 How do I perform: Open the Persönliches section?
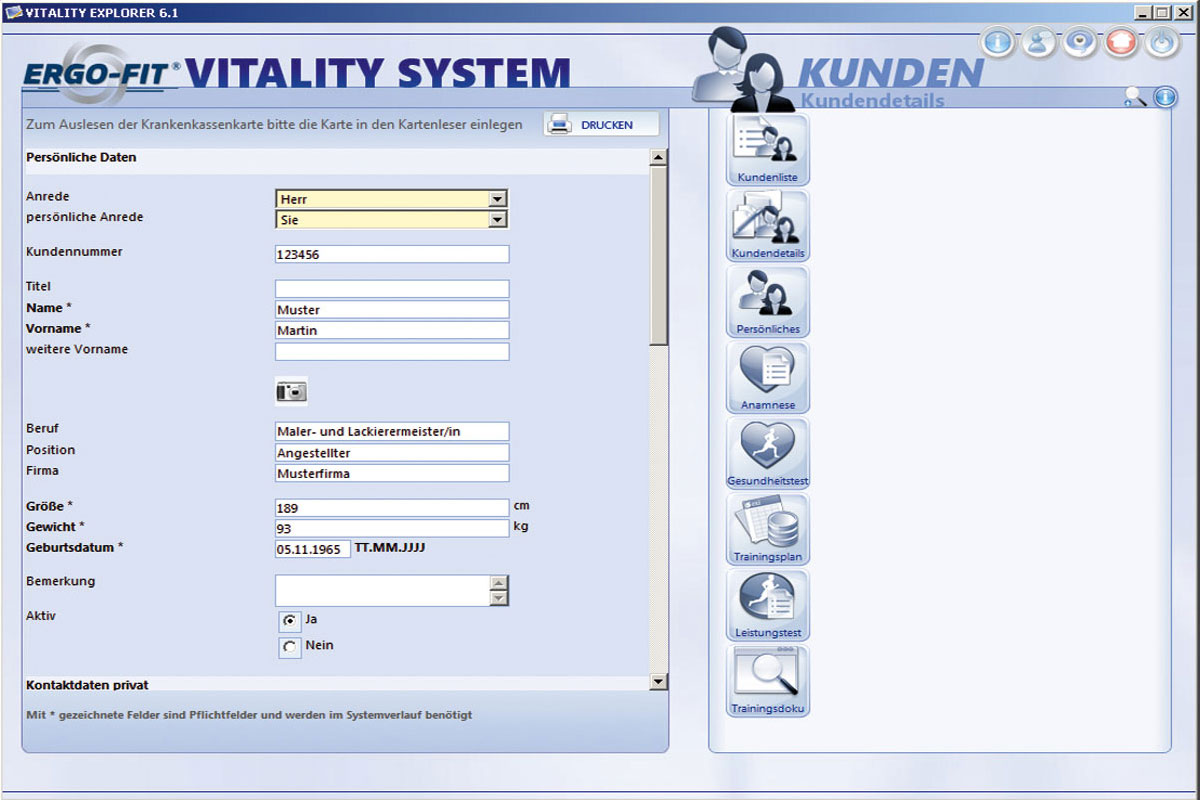coord(768,302)
